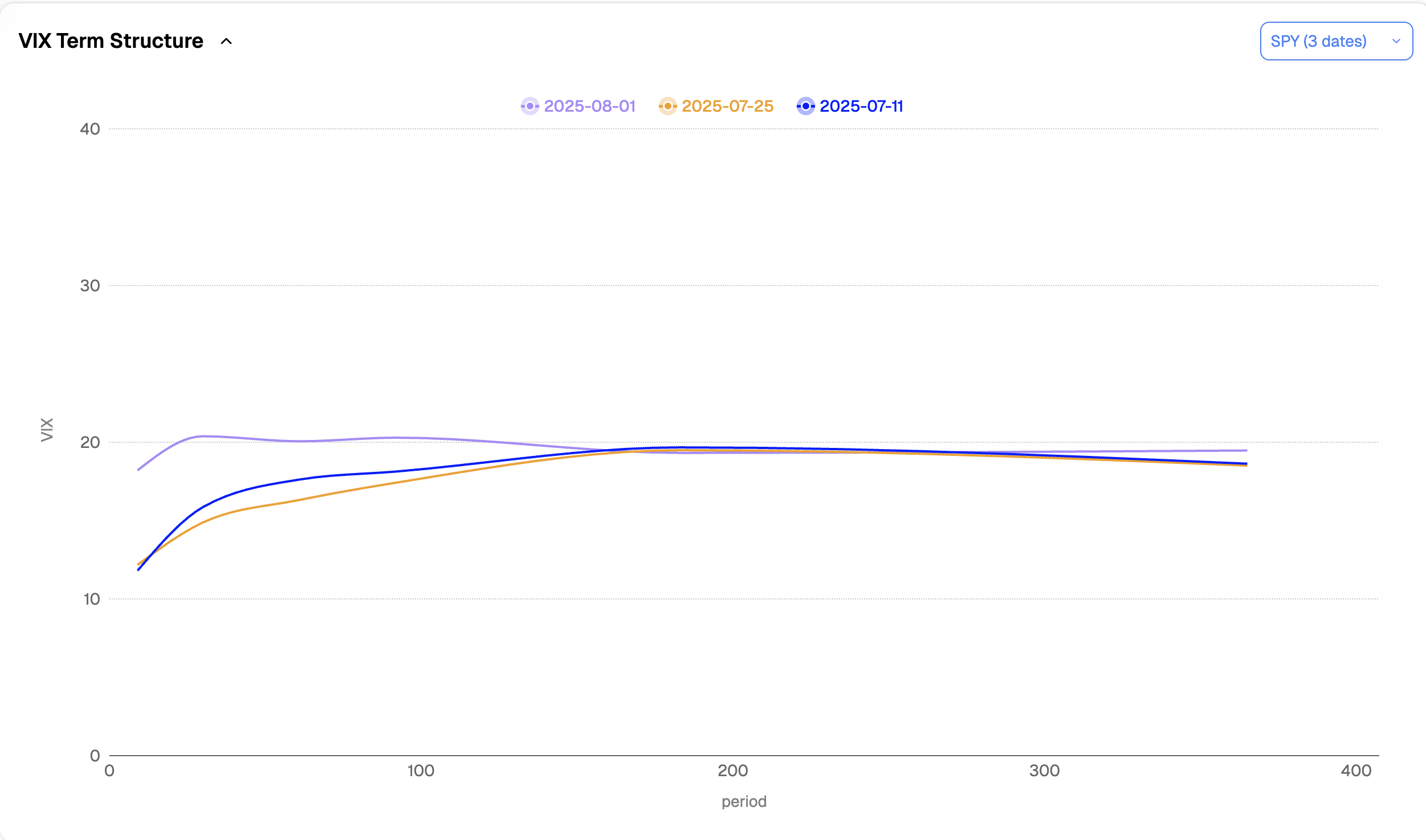Click the 30 tick label on VIX axis
This screenshot has width=1426, height=840.
(90, 286)
